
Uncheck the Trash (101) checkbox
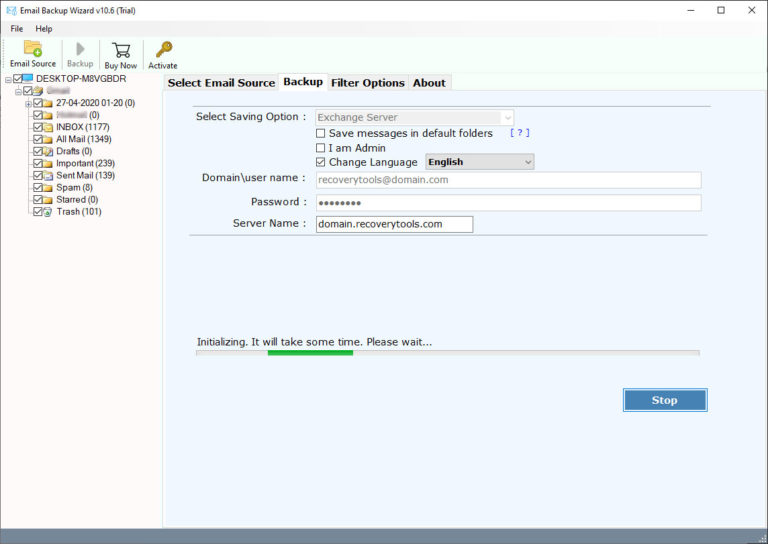click(x=38, y=212)
